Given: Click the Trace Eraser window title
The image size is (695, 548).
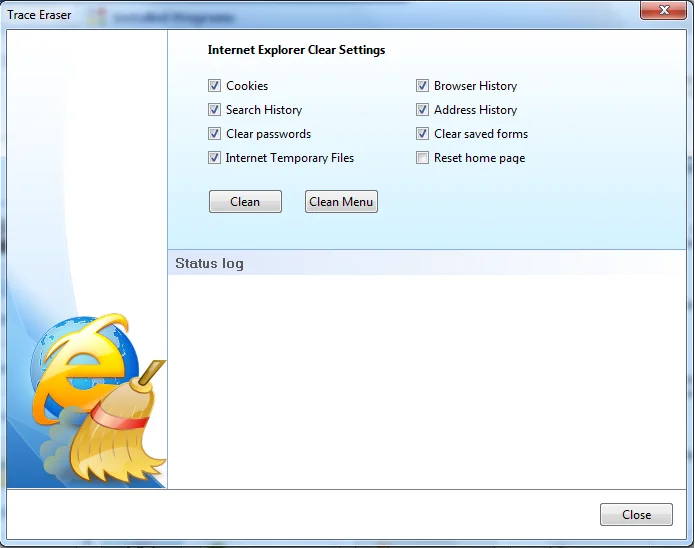Looking at the screenshot, I should coord(39,15).
